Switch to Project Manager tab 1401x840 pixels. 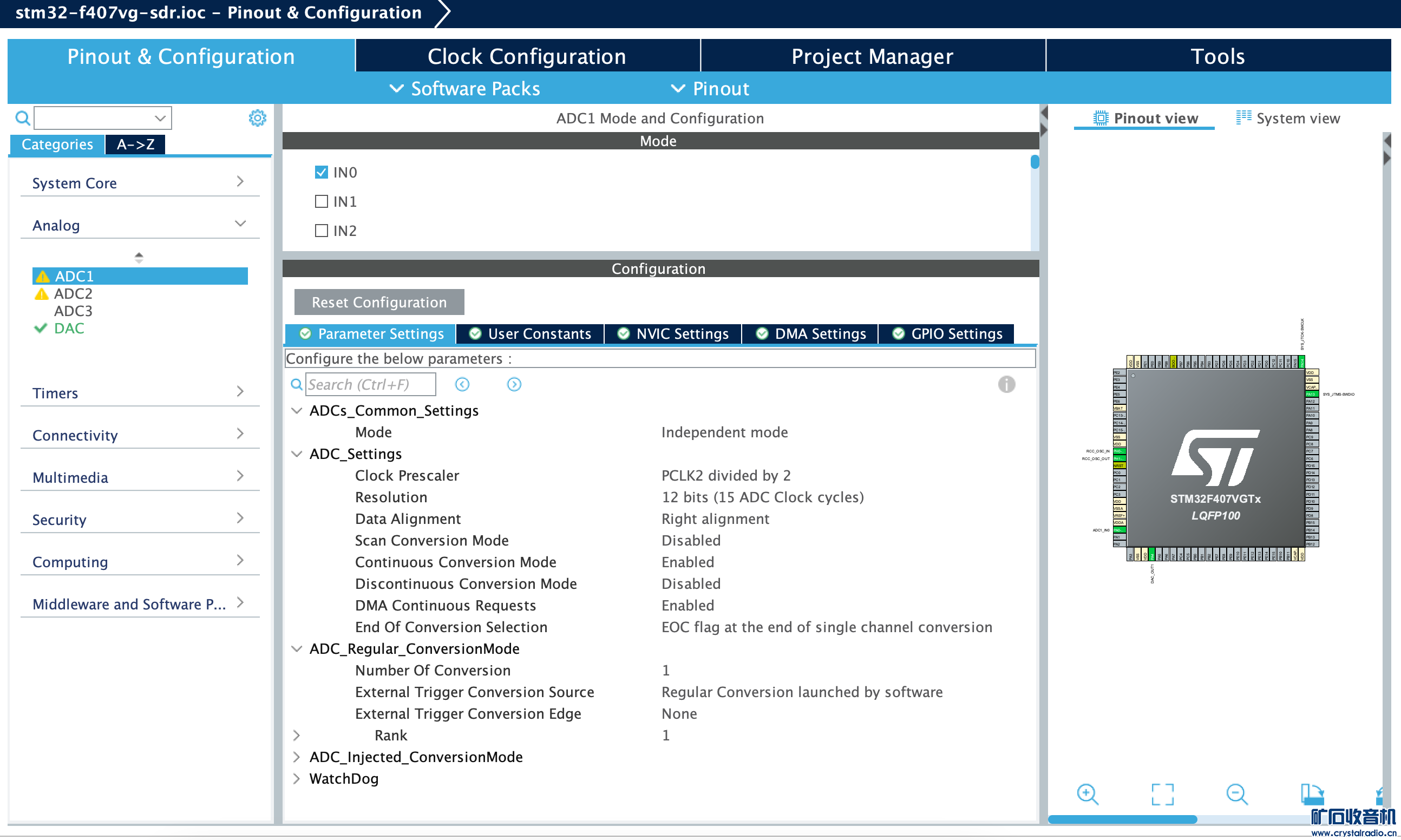[x=872, y=56]
